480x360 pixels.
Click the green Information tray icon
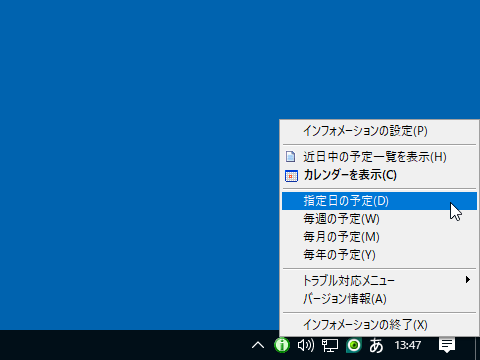coord(282,345)
